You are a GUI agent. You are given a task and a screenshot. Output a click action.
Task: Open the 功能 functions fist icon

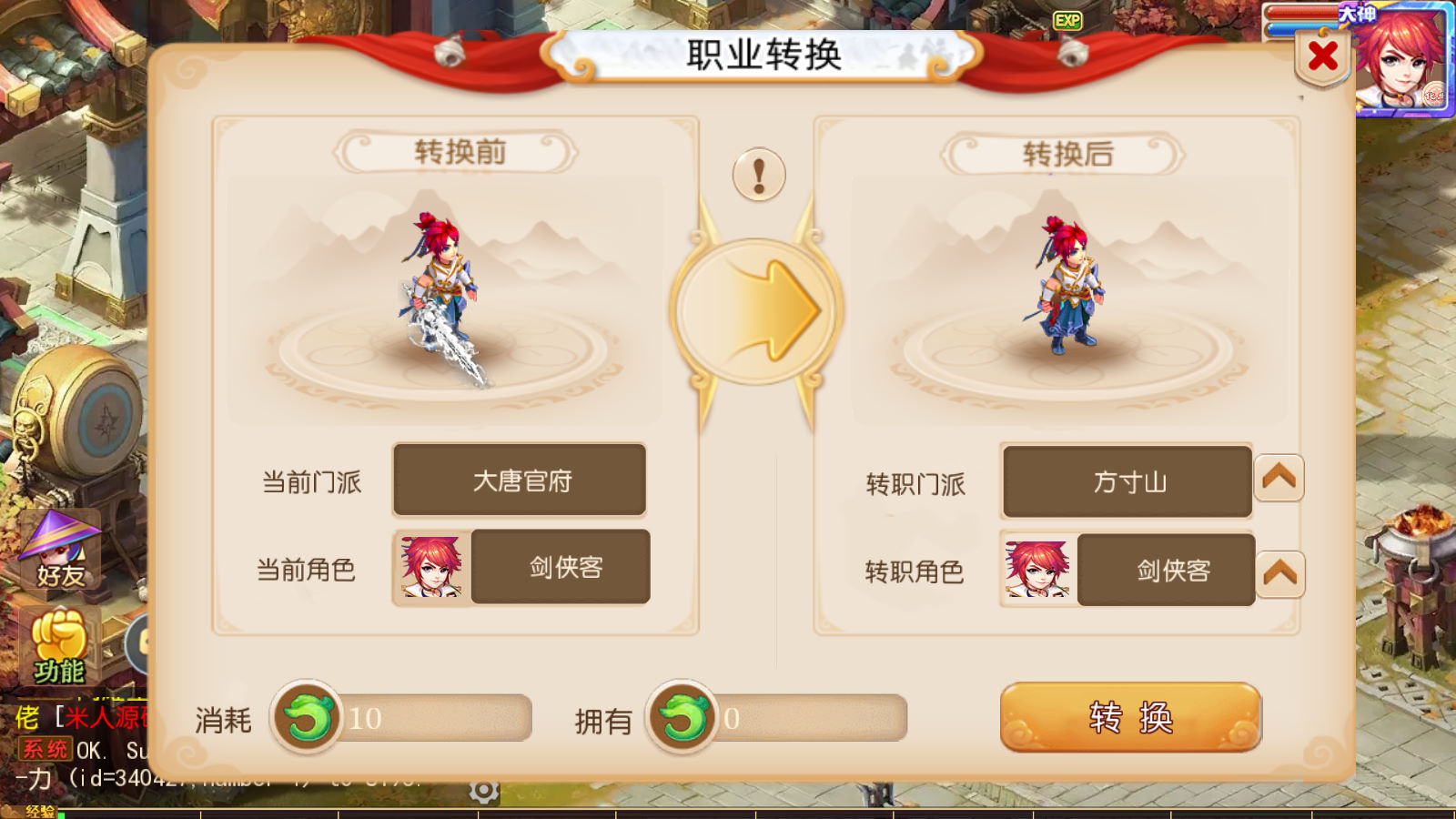pos(59,648)
